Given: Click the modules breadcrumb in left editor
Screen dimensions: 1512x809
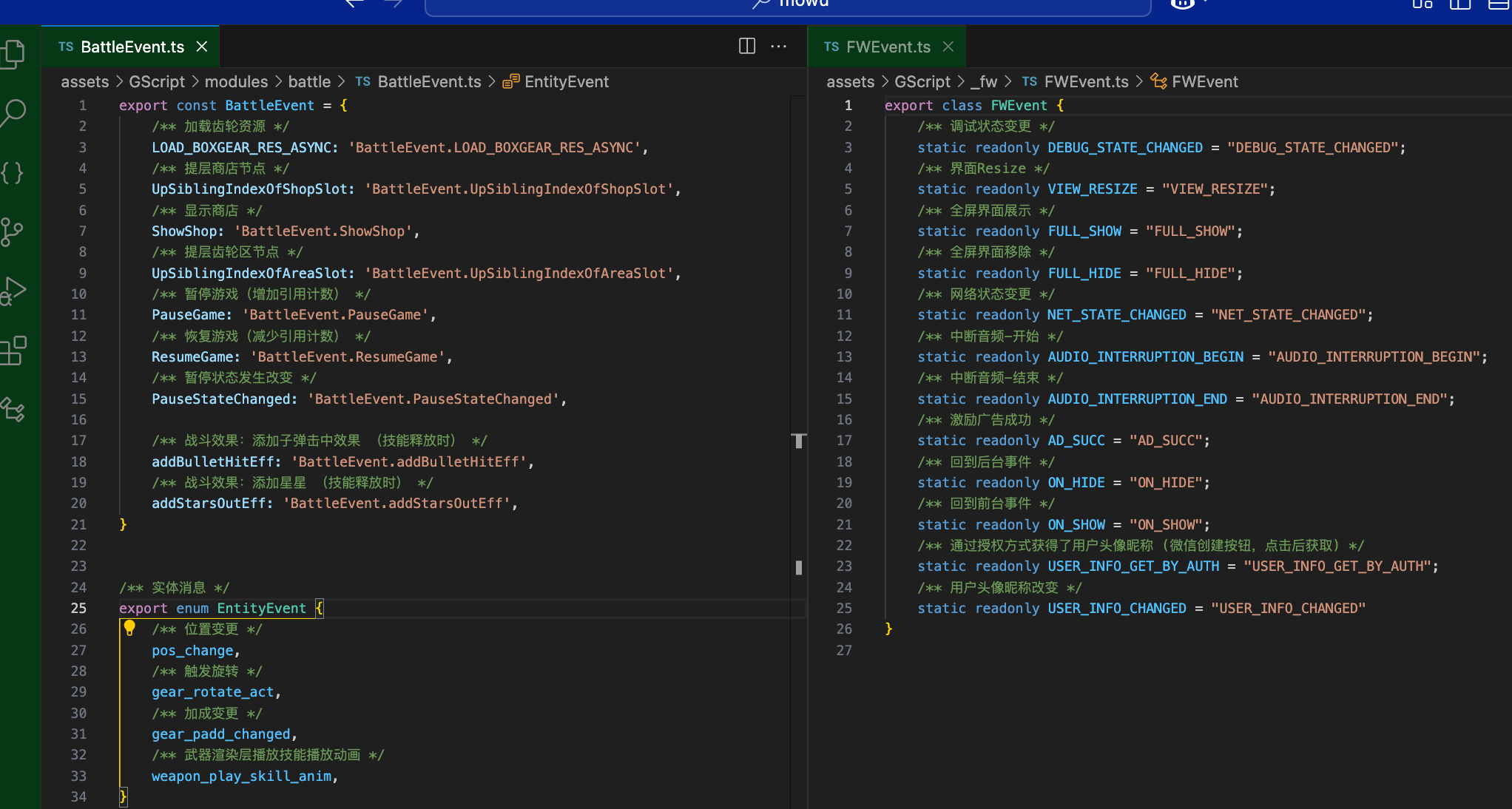Looking at the screenshot, I should coord(236,82).
